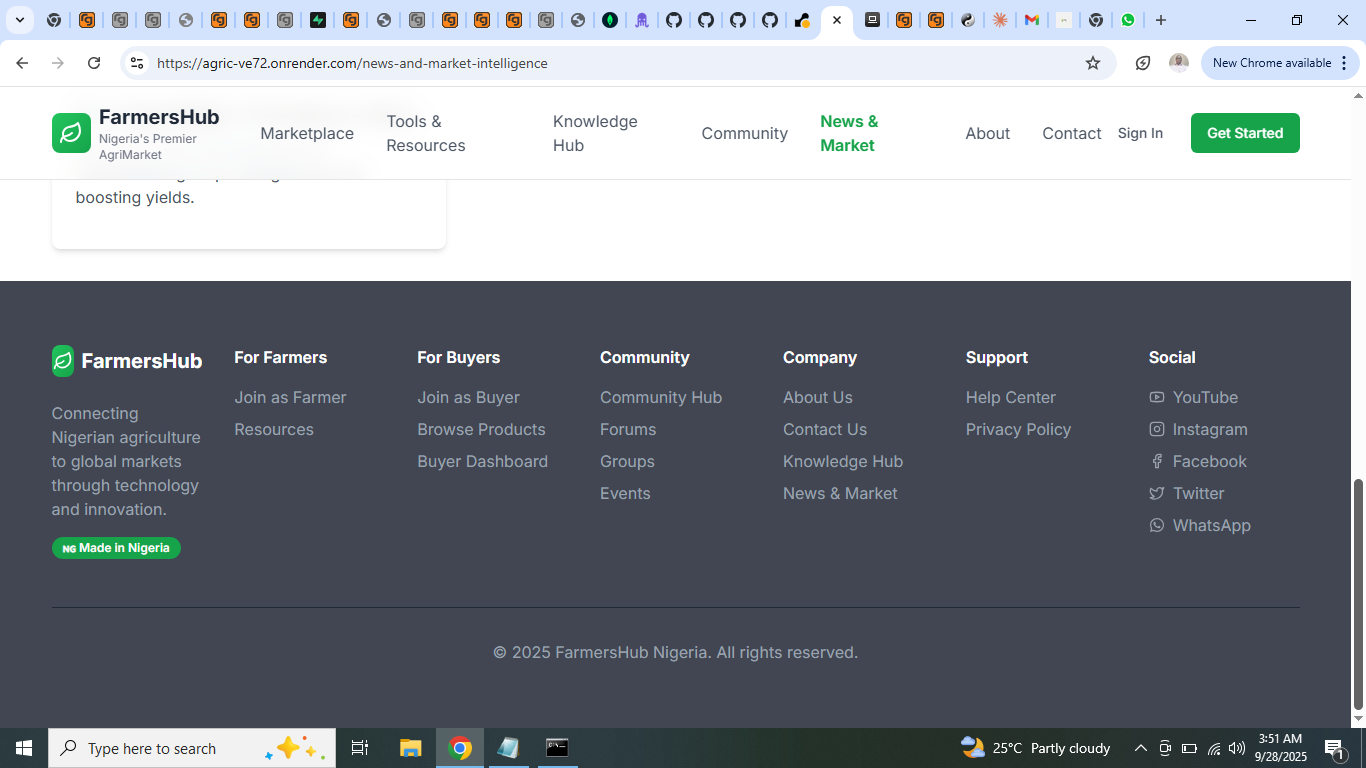Go to Community in the top navigation
Viewport: 1366px width, 768px height.
744,133
